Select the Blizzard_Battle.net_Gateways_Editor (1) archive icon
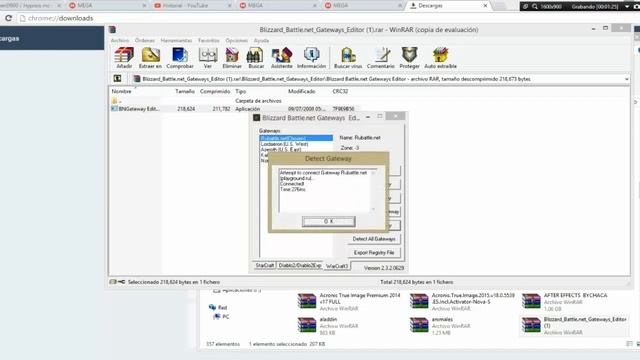The image size is (640, 360). pyautogui.click(x=531, y=325)
